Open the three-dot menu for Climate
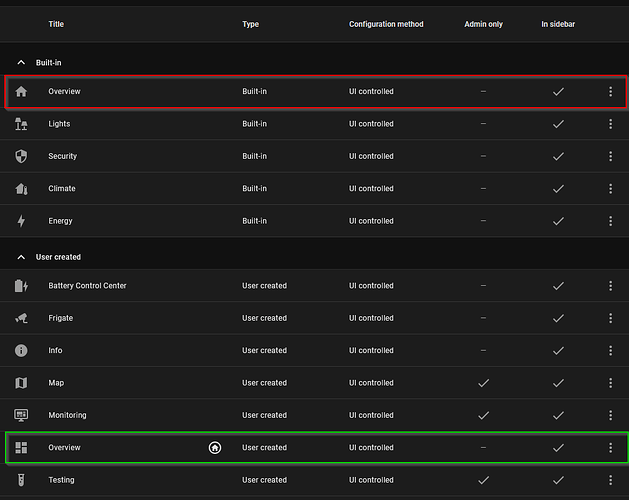 coord(611,189)
